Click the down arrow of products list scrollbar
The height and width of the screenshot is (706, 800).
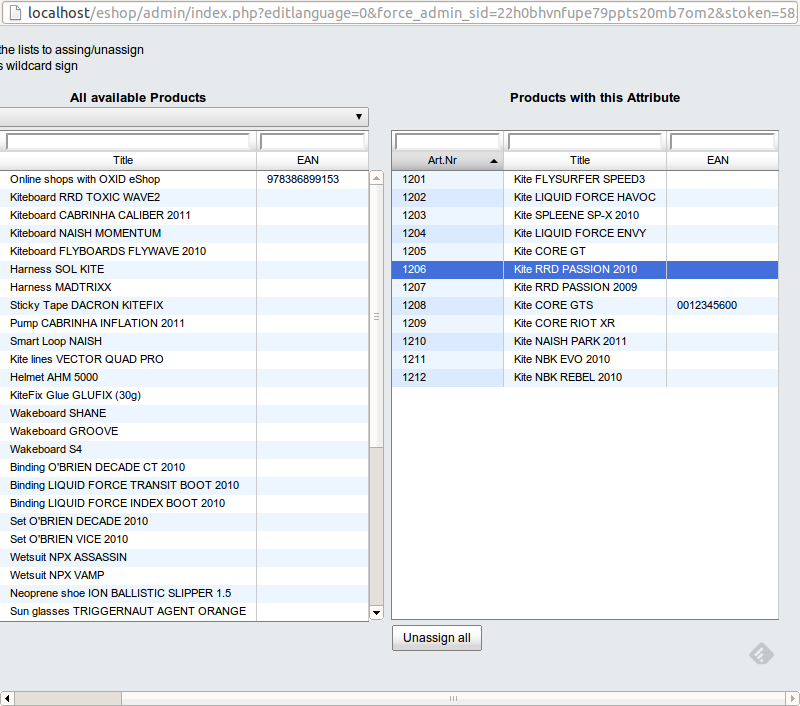coord(376,612)
